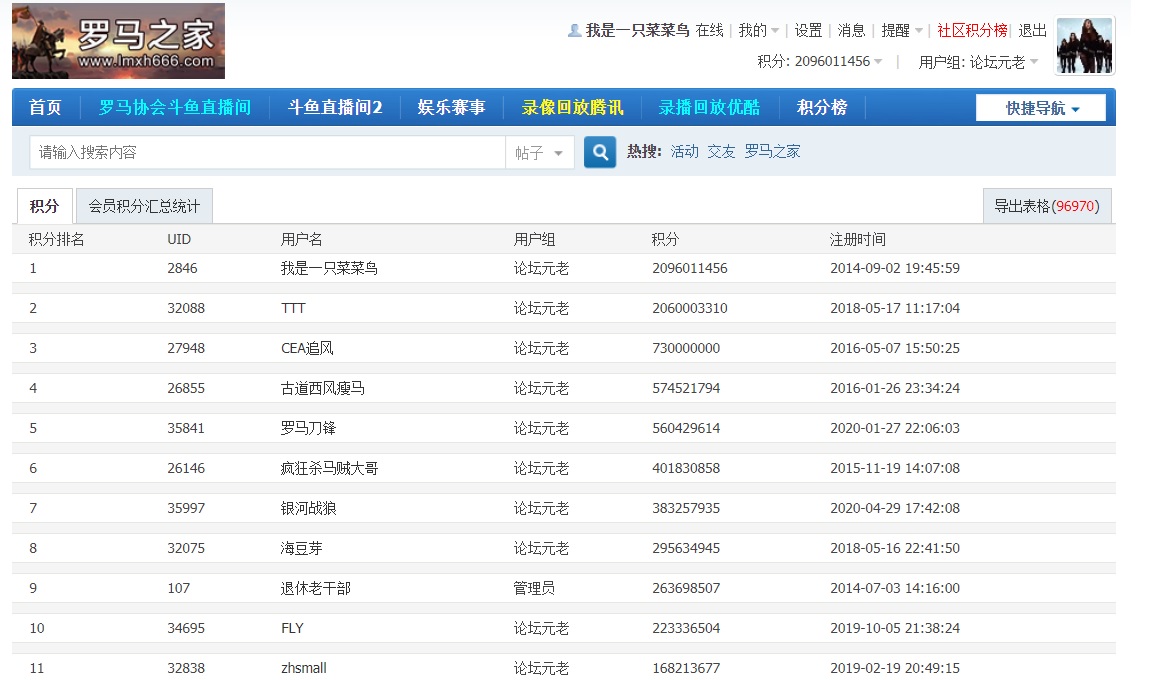1152x680 pixels.
Task: Click the 退出 logout link
Action: click(1032, 31)
